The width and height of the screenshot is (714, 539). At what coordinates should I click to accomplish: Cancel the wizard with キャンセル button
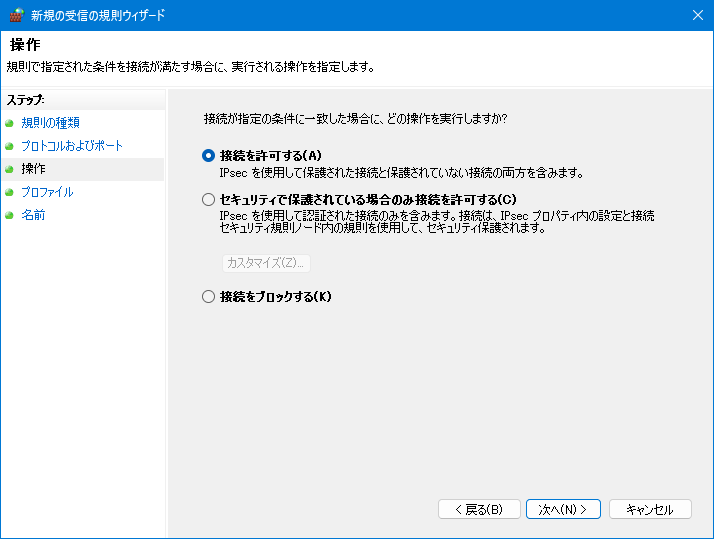click(x=650, y=509)
